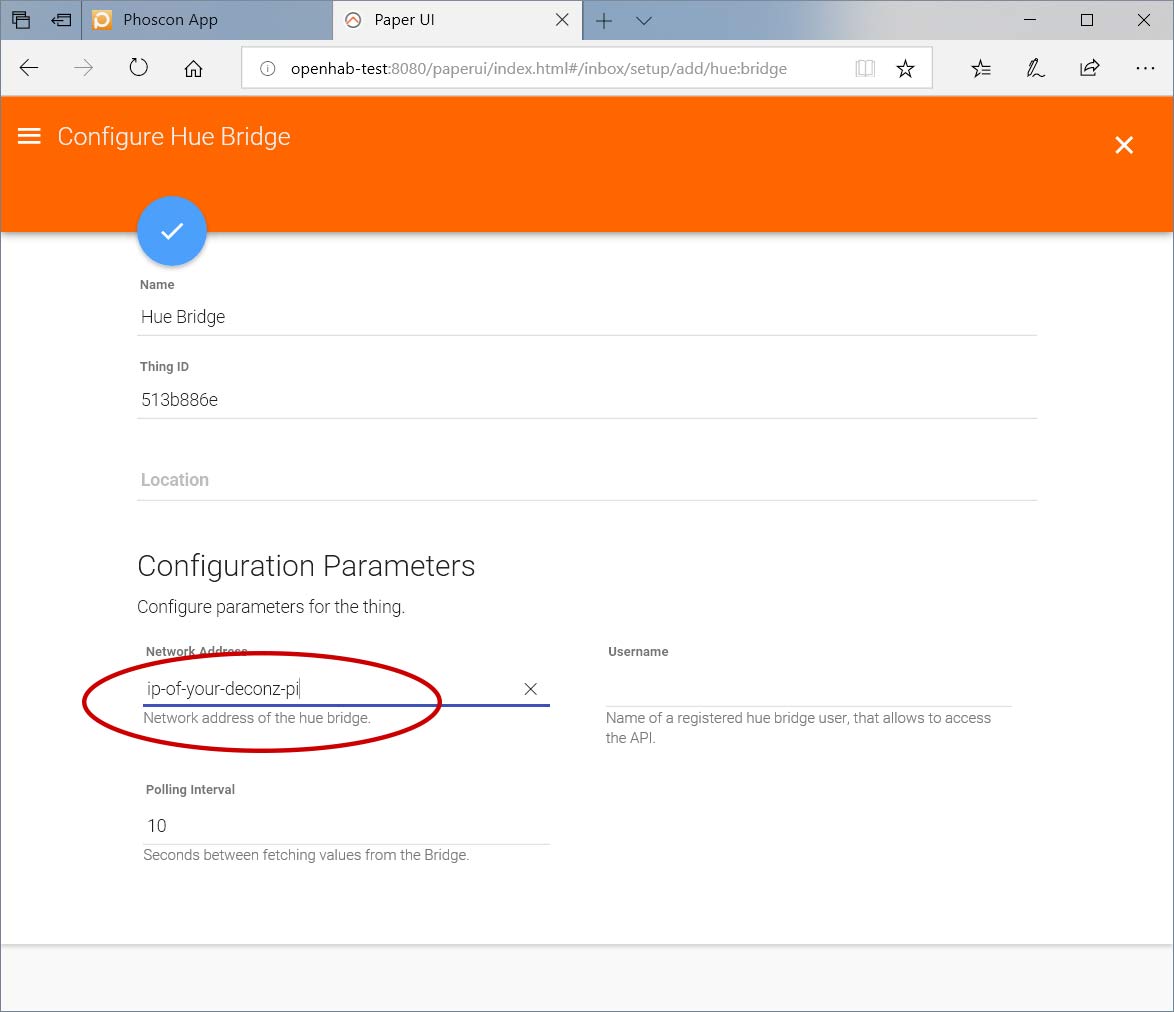Go back to previous page
The width and height of the screenshot is (1174, 1012).
pyautogui.click(x=29, y=68)
